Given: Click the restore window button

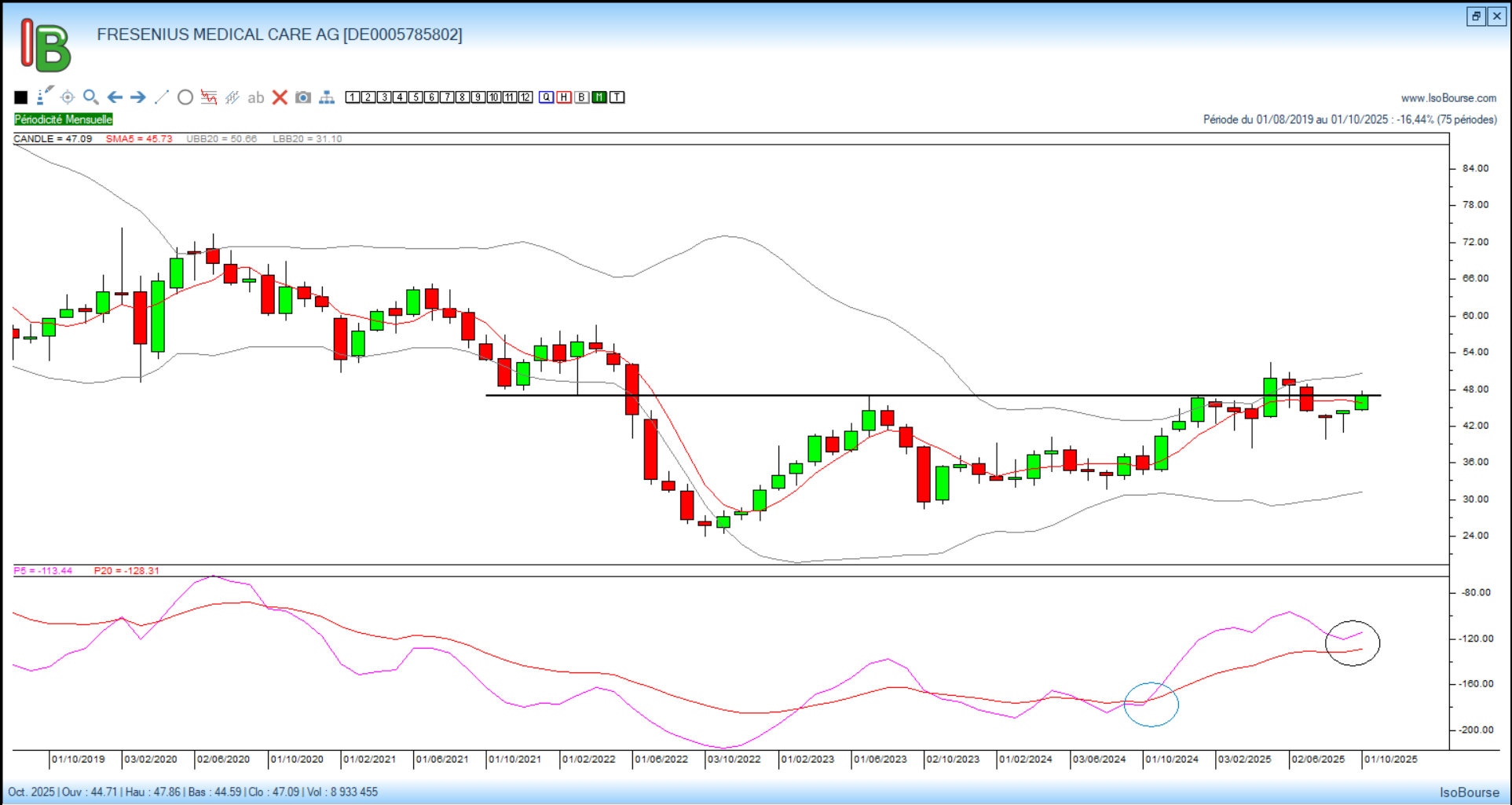Looking at the screenshot, I should pyautogui.click(x=1476, y=16).
